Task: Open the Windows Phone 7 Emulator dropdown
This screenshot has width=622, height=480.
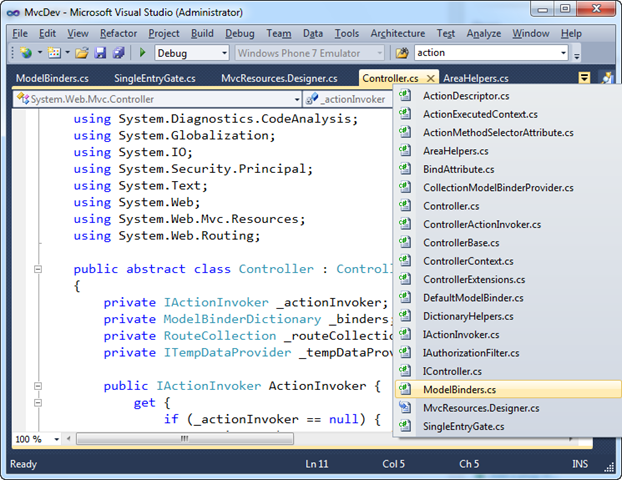Action: point(310,53)
